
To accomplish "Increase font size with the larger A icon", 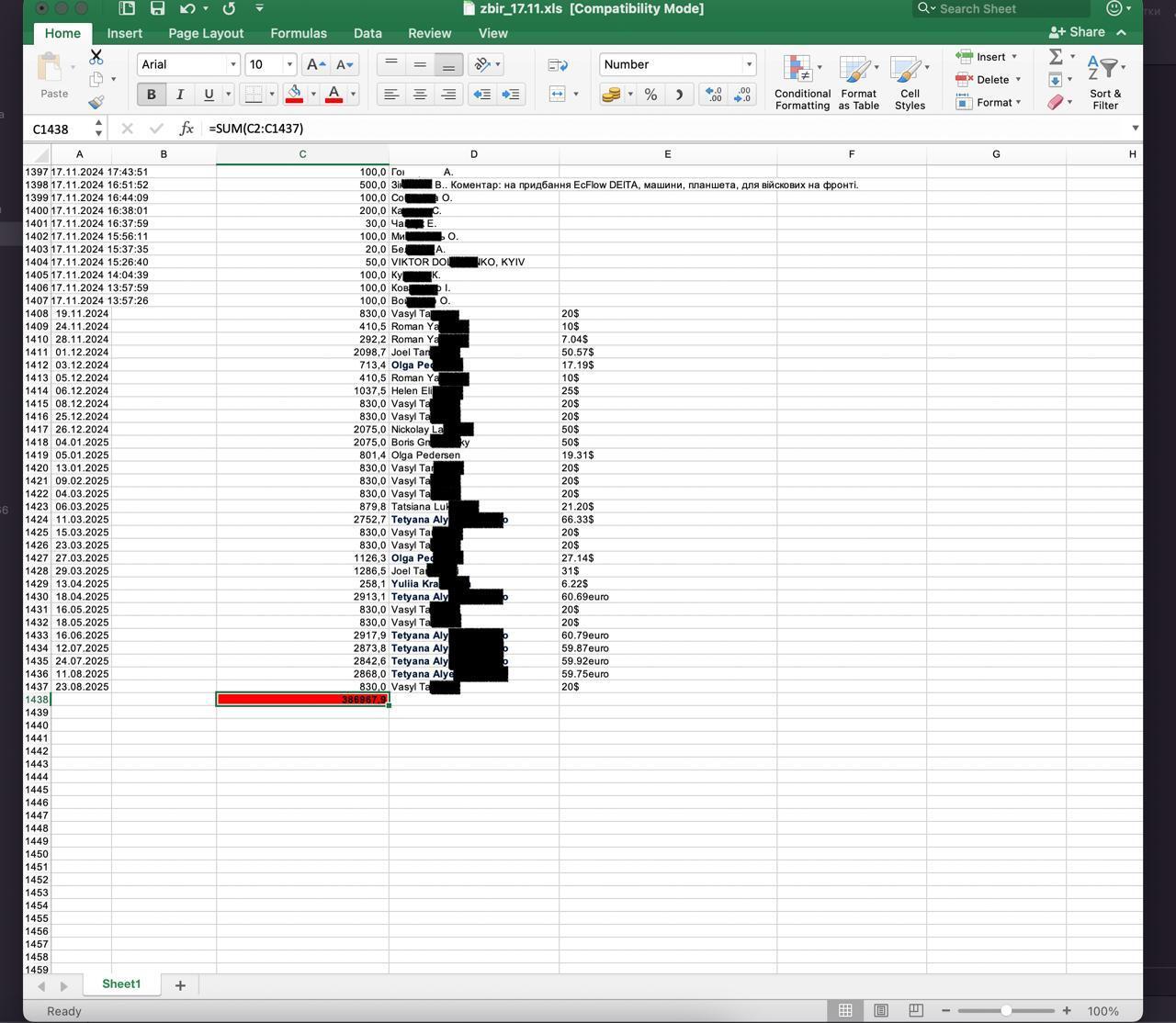I will click(315, 64).
